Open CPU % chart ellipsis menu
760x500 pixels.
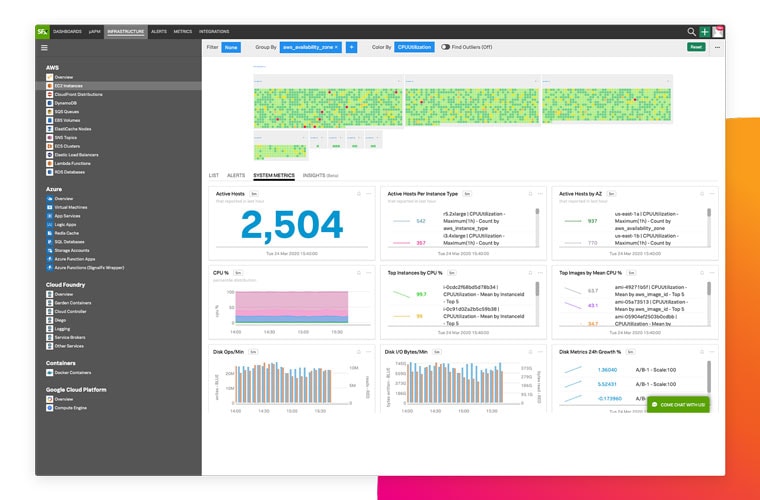pos(369,273)
